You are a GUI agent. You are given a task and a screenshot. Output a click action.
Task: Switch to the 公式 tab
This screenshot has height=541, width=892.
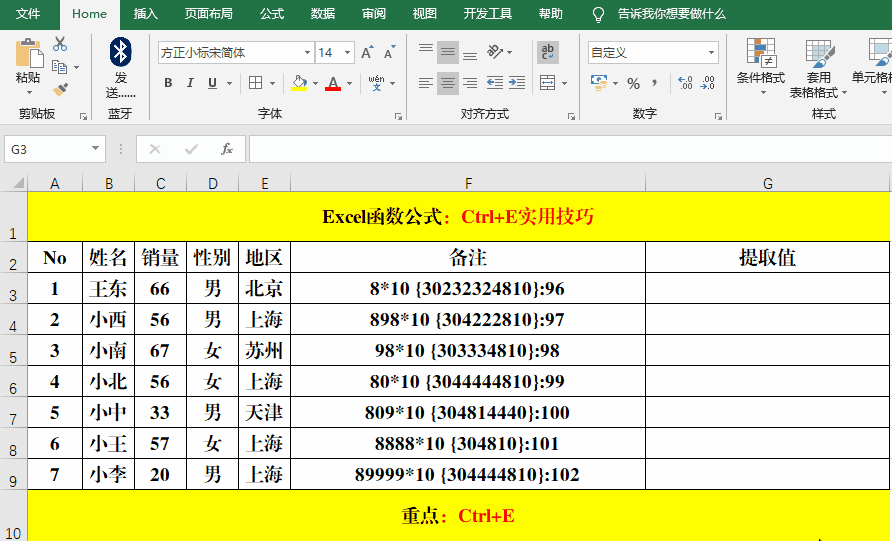[x=272, y=14]
